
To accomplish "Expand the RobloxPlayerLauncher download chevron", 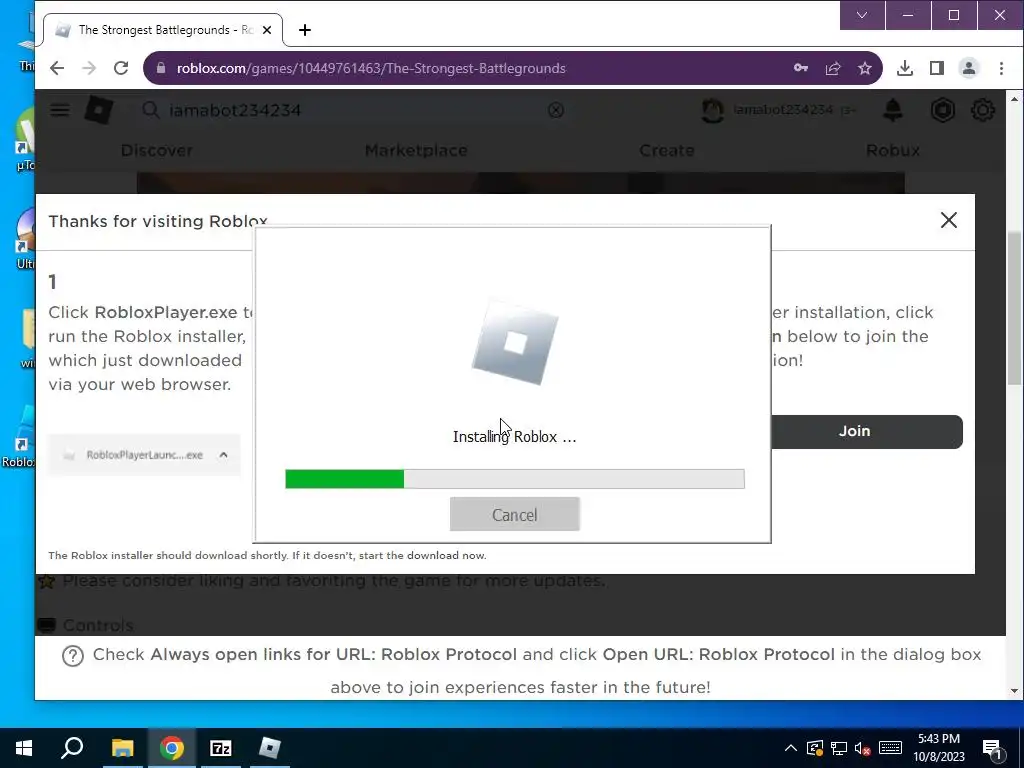I will point(223,455).
